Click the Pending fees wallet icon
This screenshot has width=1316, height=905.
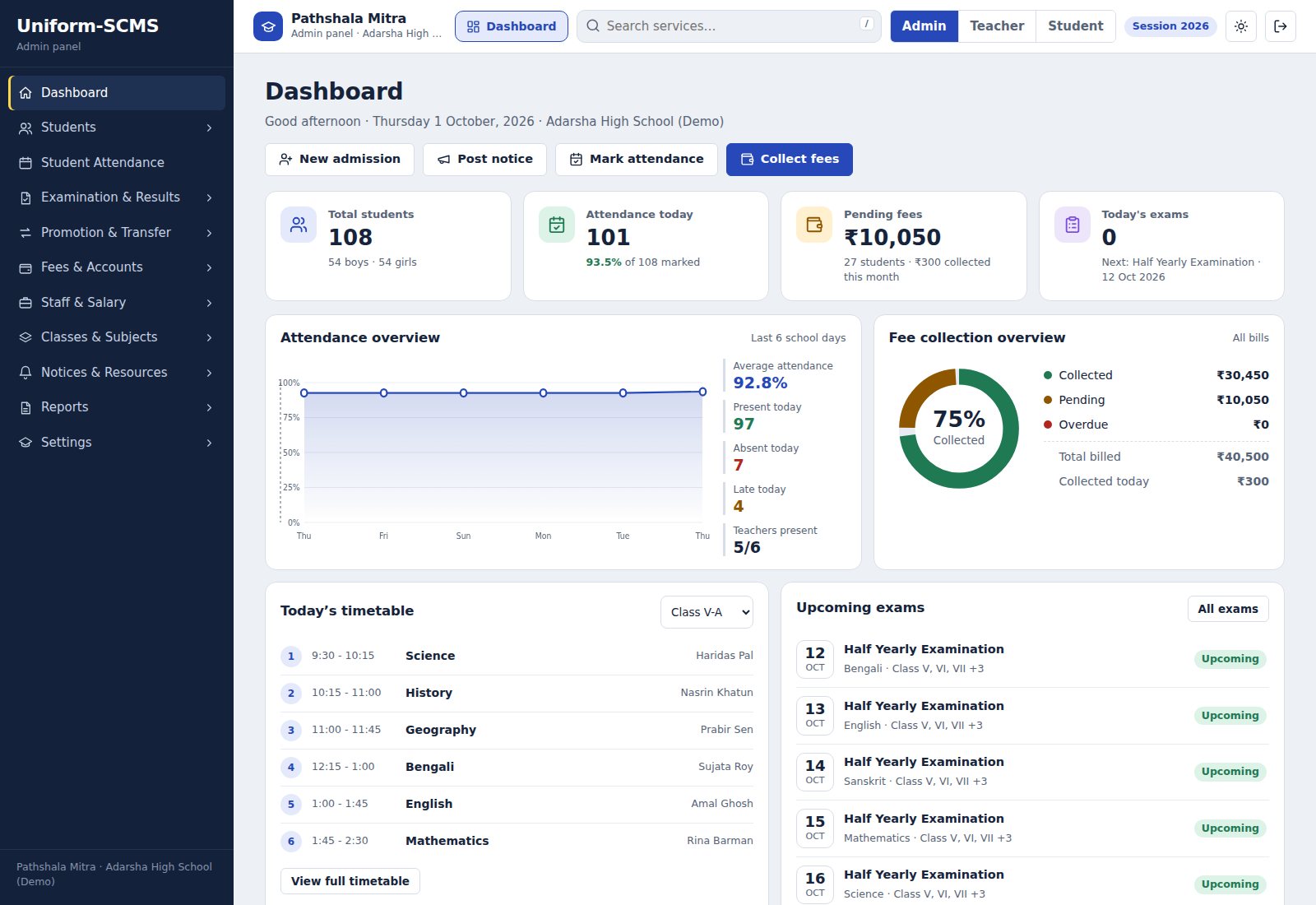point(814,225)
